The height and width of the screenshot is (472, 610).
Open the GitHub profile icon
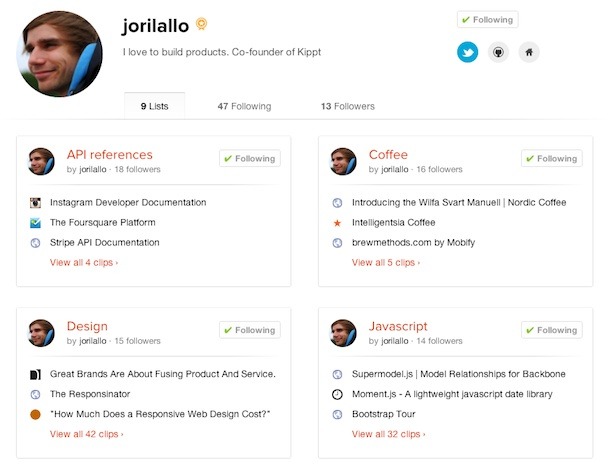point(498,51)
